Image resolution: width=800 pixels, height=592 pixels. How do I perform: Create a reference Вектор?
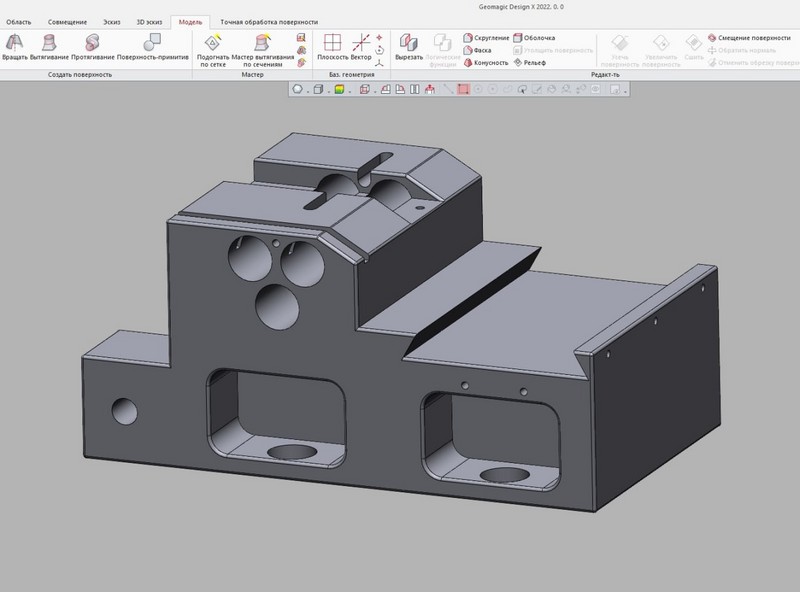click(361, 47)
